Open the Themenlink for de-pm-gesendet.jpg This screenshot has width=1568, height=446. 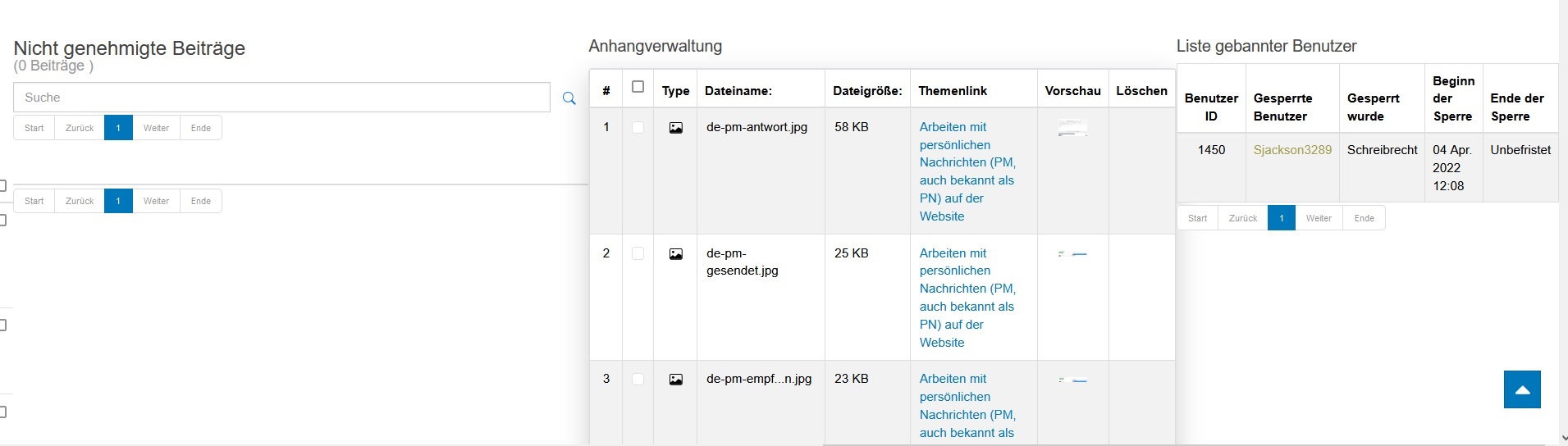click(x=967, y=298)
